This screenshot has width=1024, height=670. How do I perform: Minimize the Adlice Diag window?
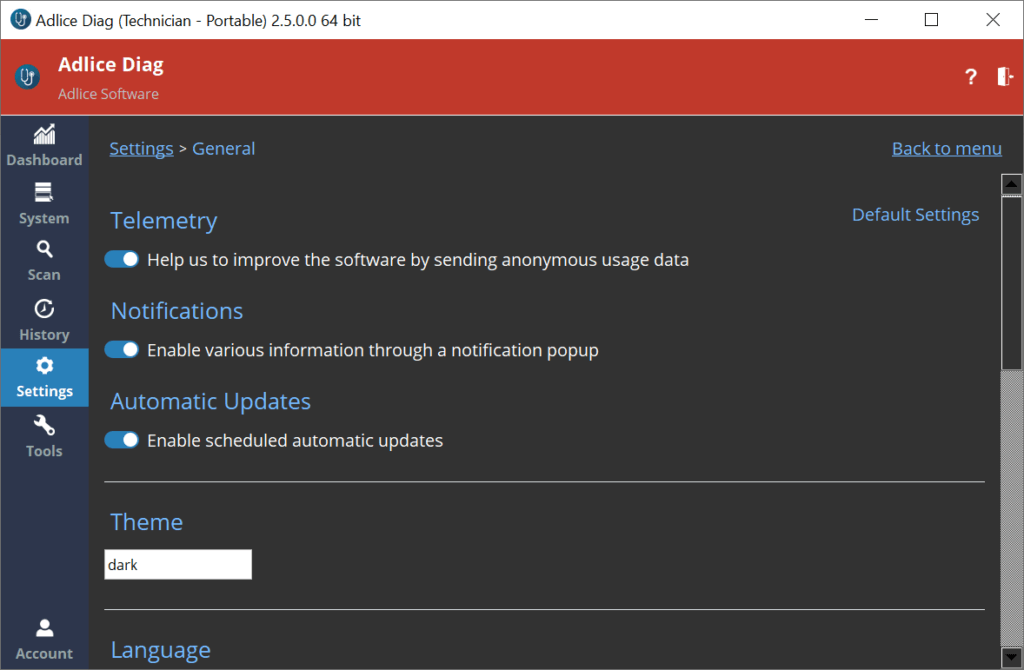871,20
